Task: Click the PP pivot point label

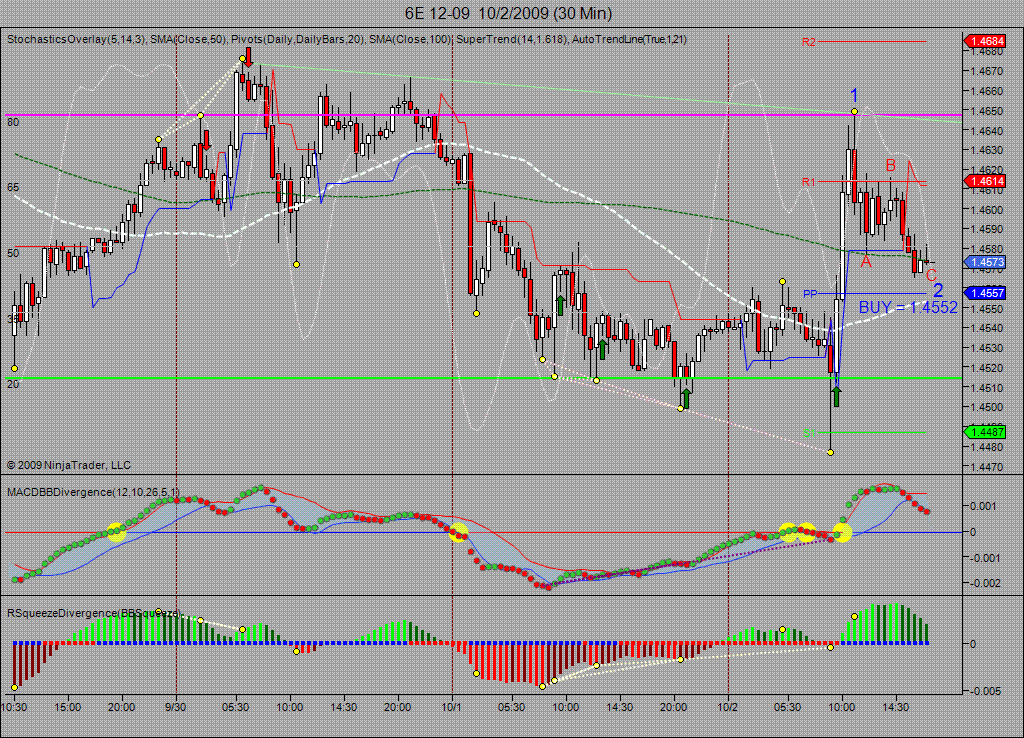Action: click(810, 294)
